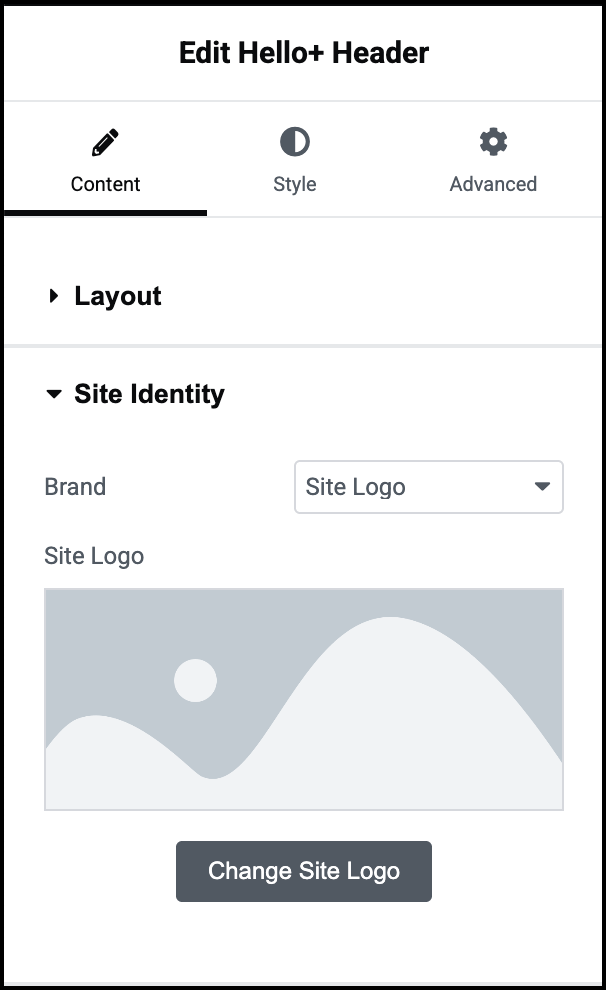The width and height of the screenshot is (606, 990).
Task: Switch to the Content tab label
Action: (105, 184)
